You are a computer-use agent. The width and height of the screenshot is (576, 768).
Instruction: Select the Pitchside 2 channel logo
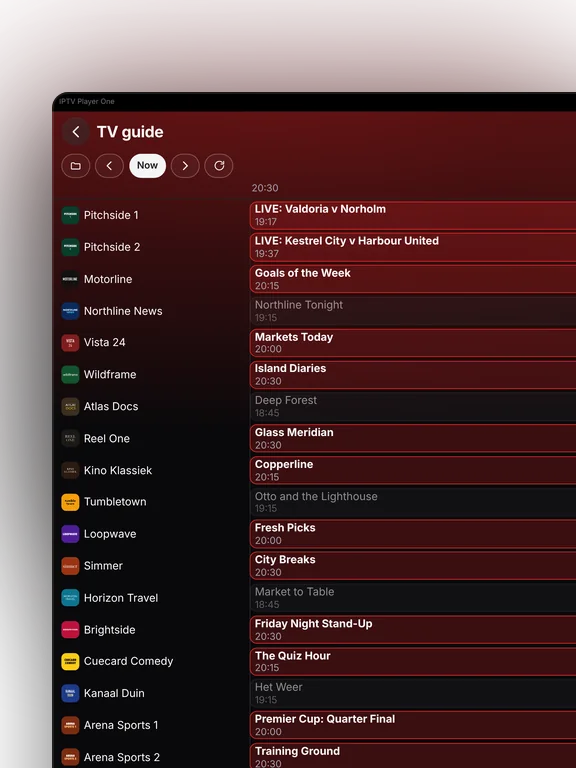click(x=70, y=247)
